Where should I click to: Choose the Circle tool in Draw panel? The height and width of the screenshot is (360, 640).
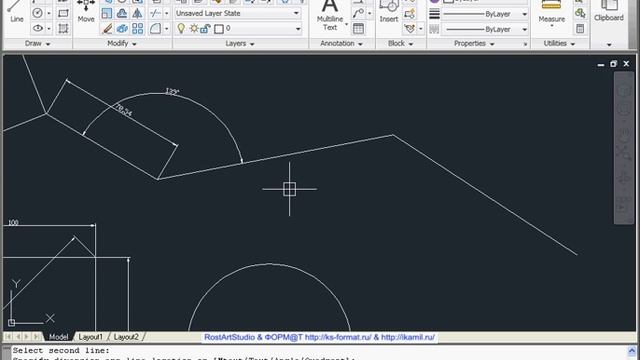pyautogui.click(x=38, y=13)
